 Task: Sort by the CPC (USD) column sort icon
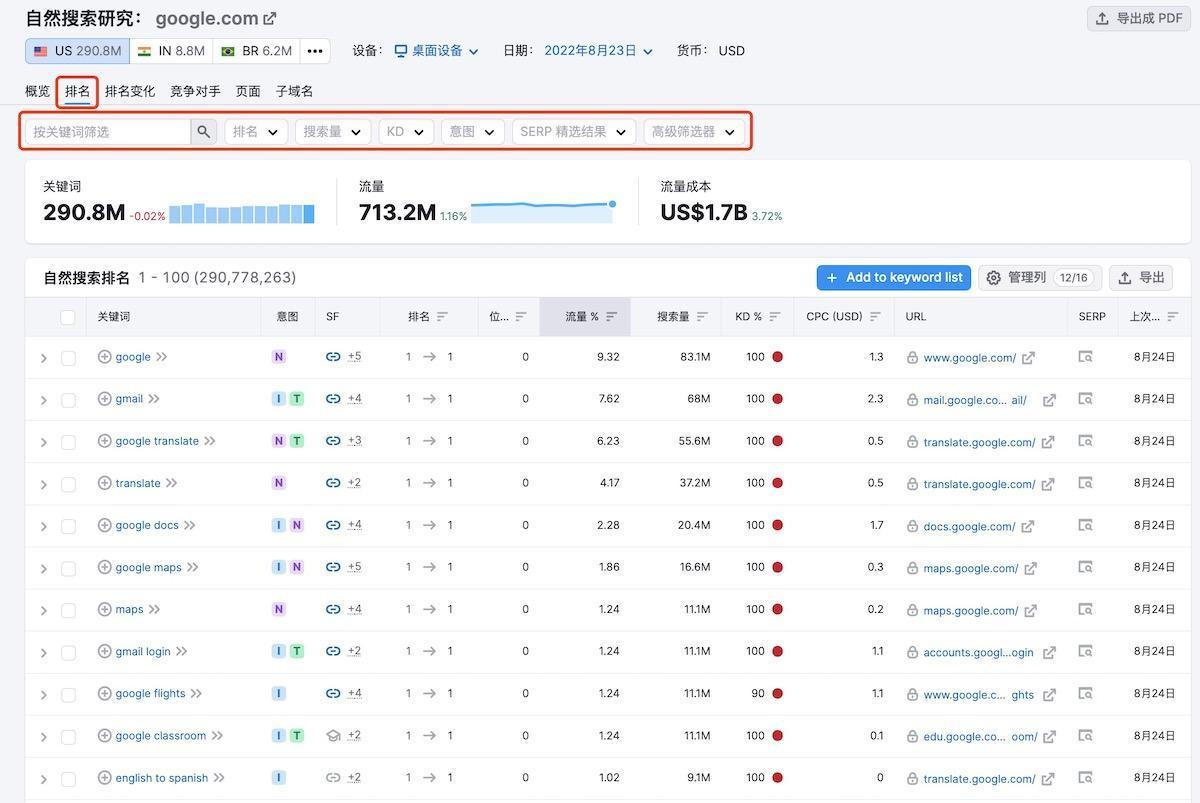(875, 317)
